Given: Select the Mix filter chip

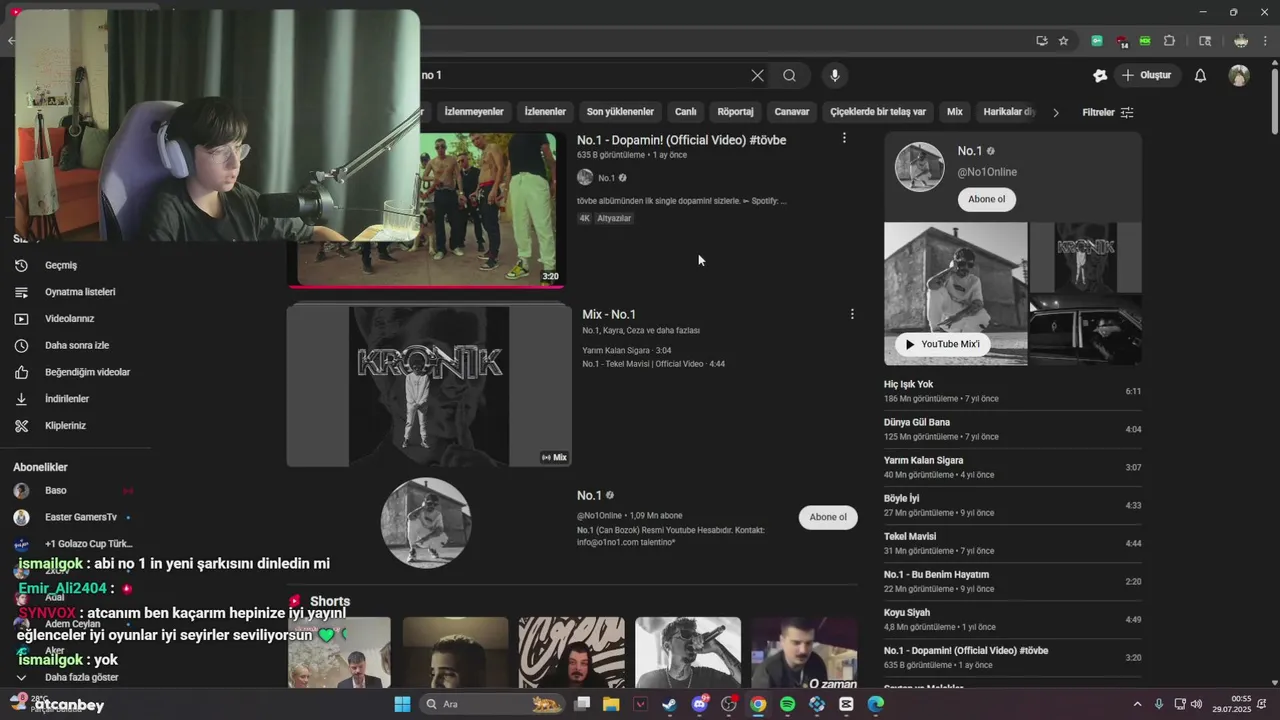Looking at the screenshot, I should pyautogui.click(x=955, y=112).
